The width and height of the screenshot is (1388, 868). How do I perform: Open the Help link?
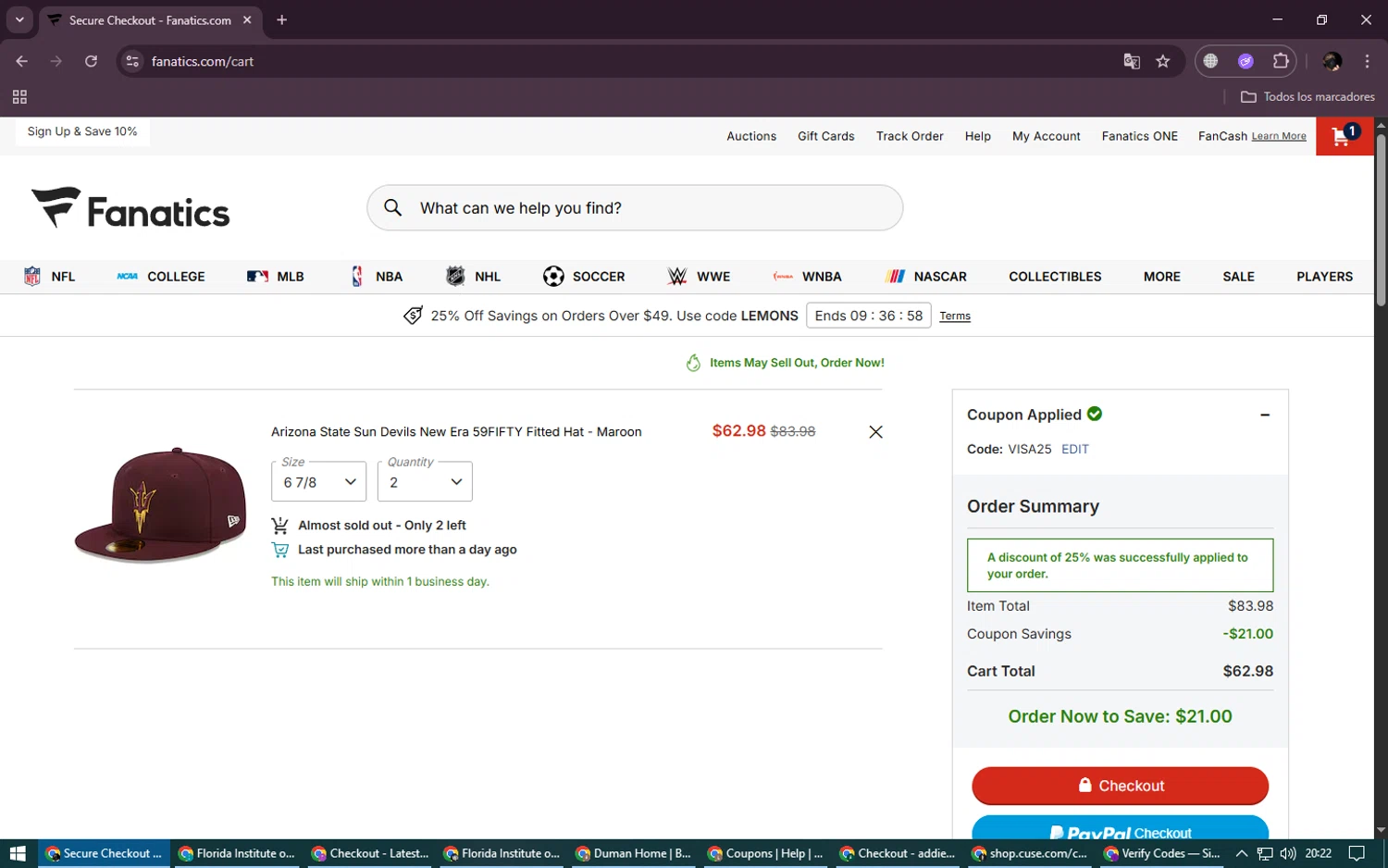[977, 136]
